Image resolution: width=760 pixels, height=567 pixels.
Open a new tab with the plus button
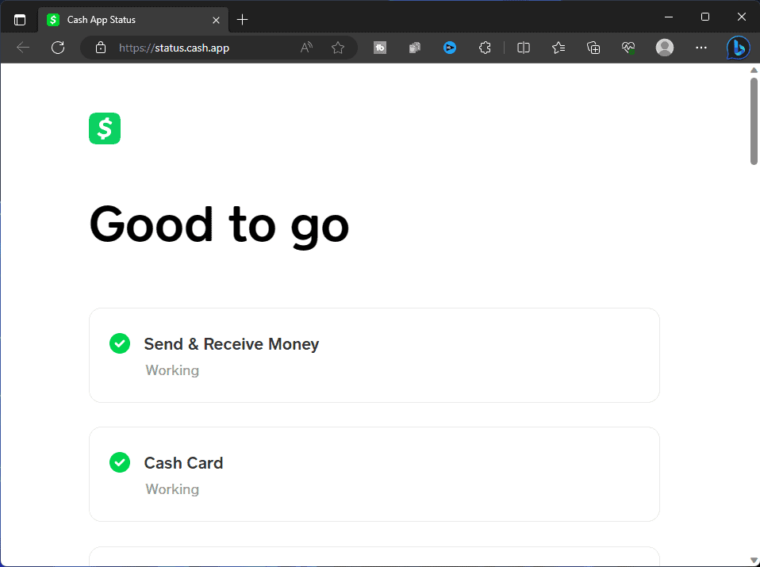pos(242,19)
